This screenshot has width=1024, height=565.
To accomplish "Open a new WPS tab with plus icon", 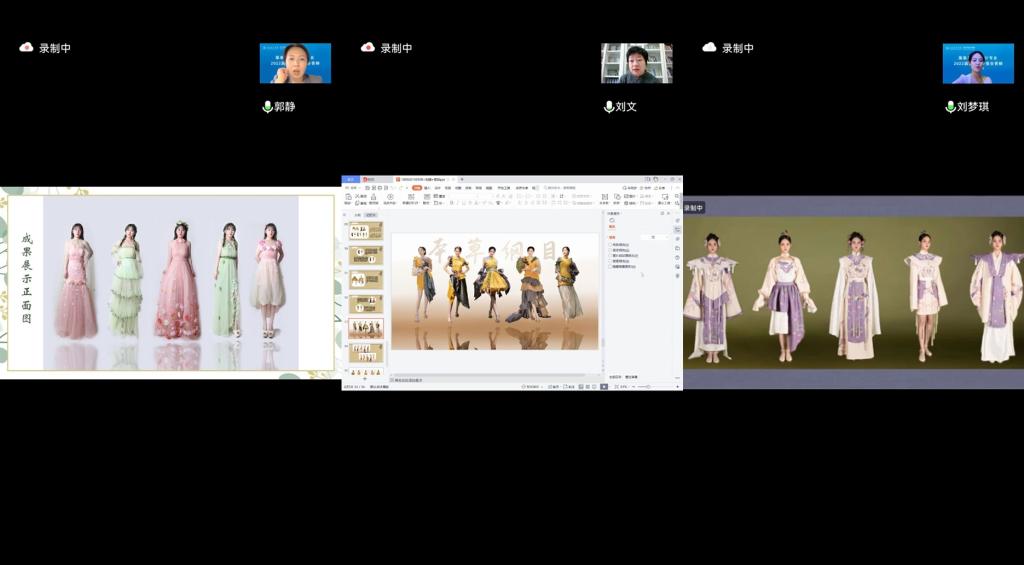I will tap(462, 179).
